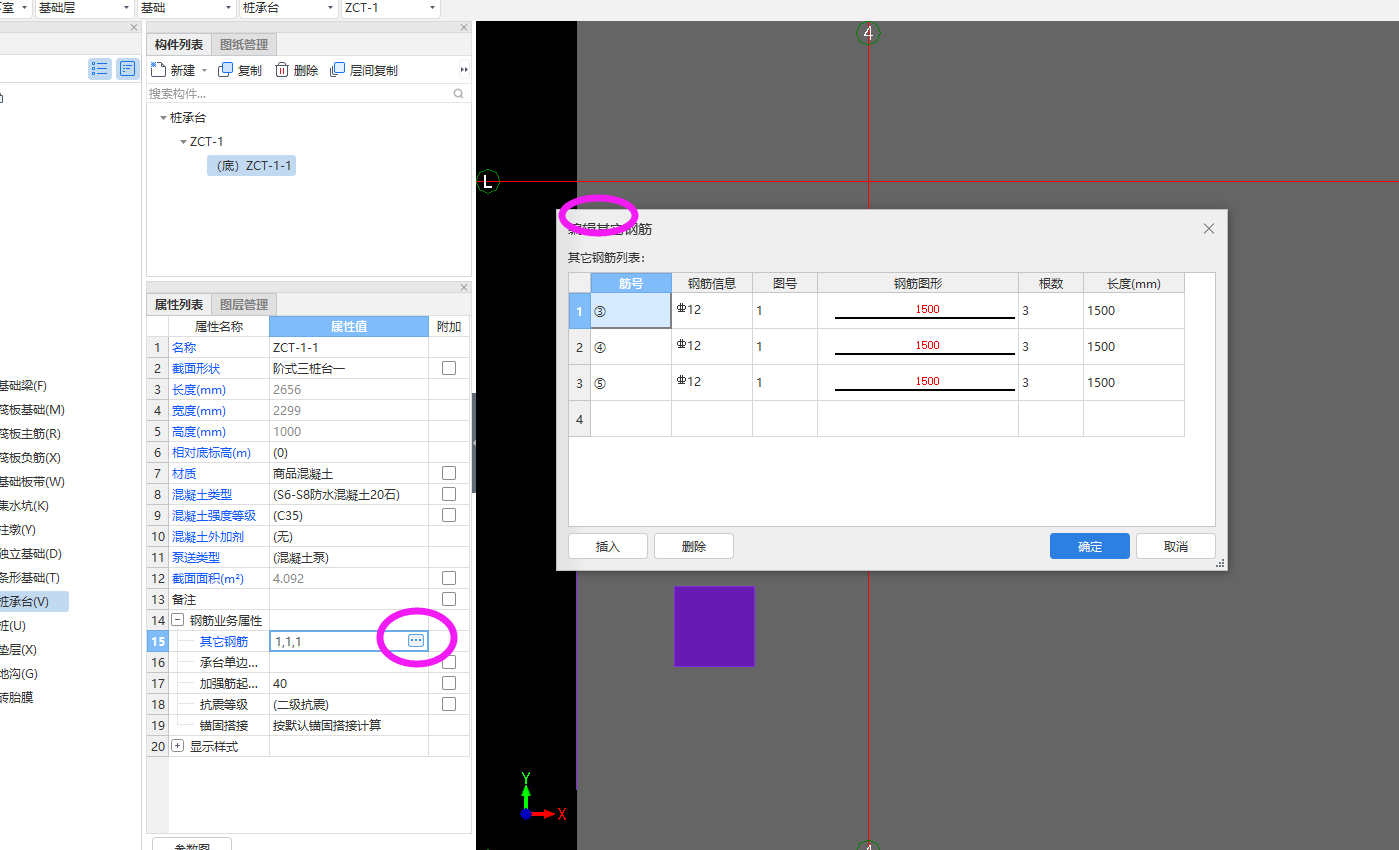This screenshot has height=850, width=1399.
Task: Click the 筋号 column header
Action: click(x=631, y=283)
